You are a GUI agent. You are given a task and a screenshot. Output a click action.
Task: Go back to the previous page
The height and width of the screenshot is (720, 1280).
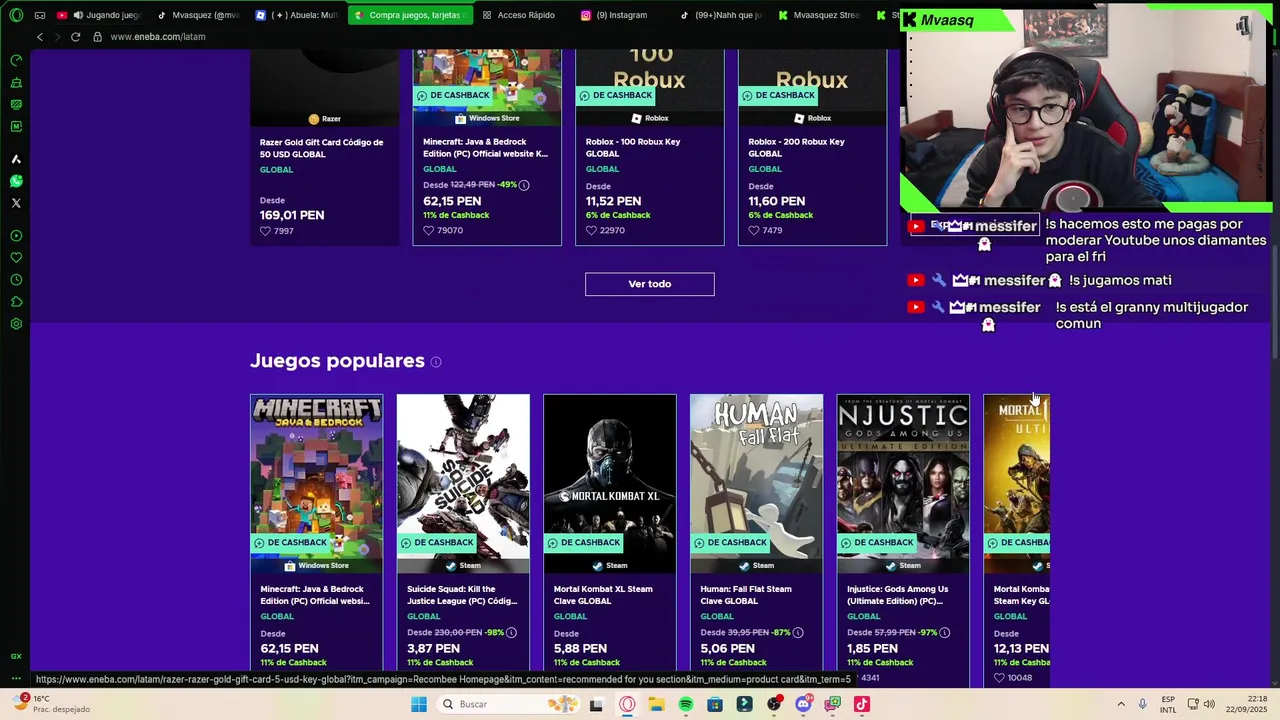[40, 37]
